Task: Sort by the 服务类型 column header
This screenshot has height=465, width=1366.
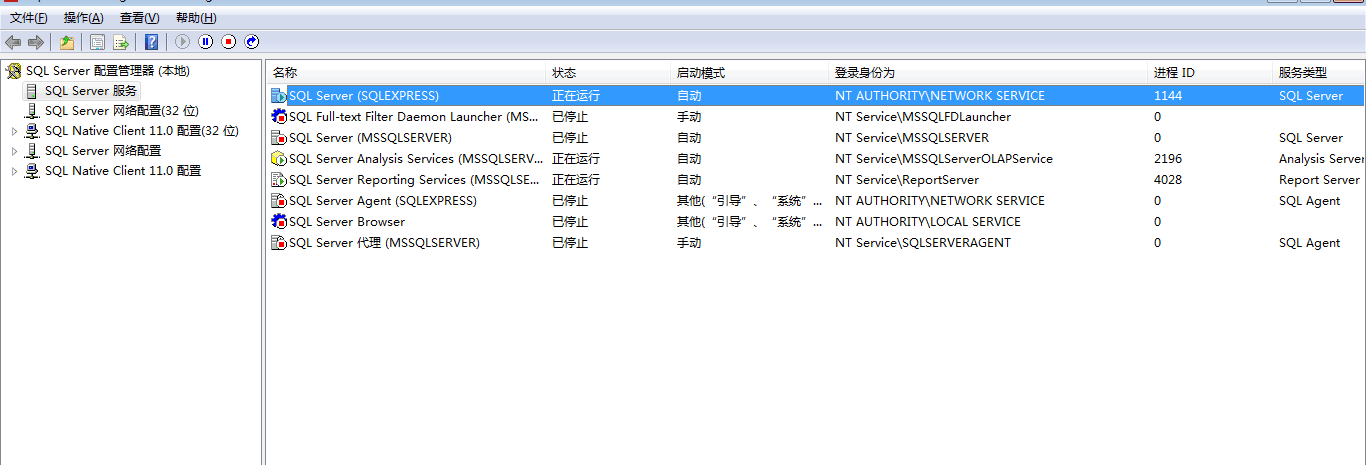Action: tap(1320, 73)
